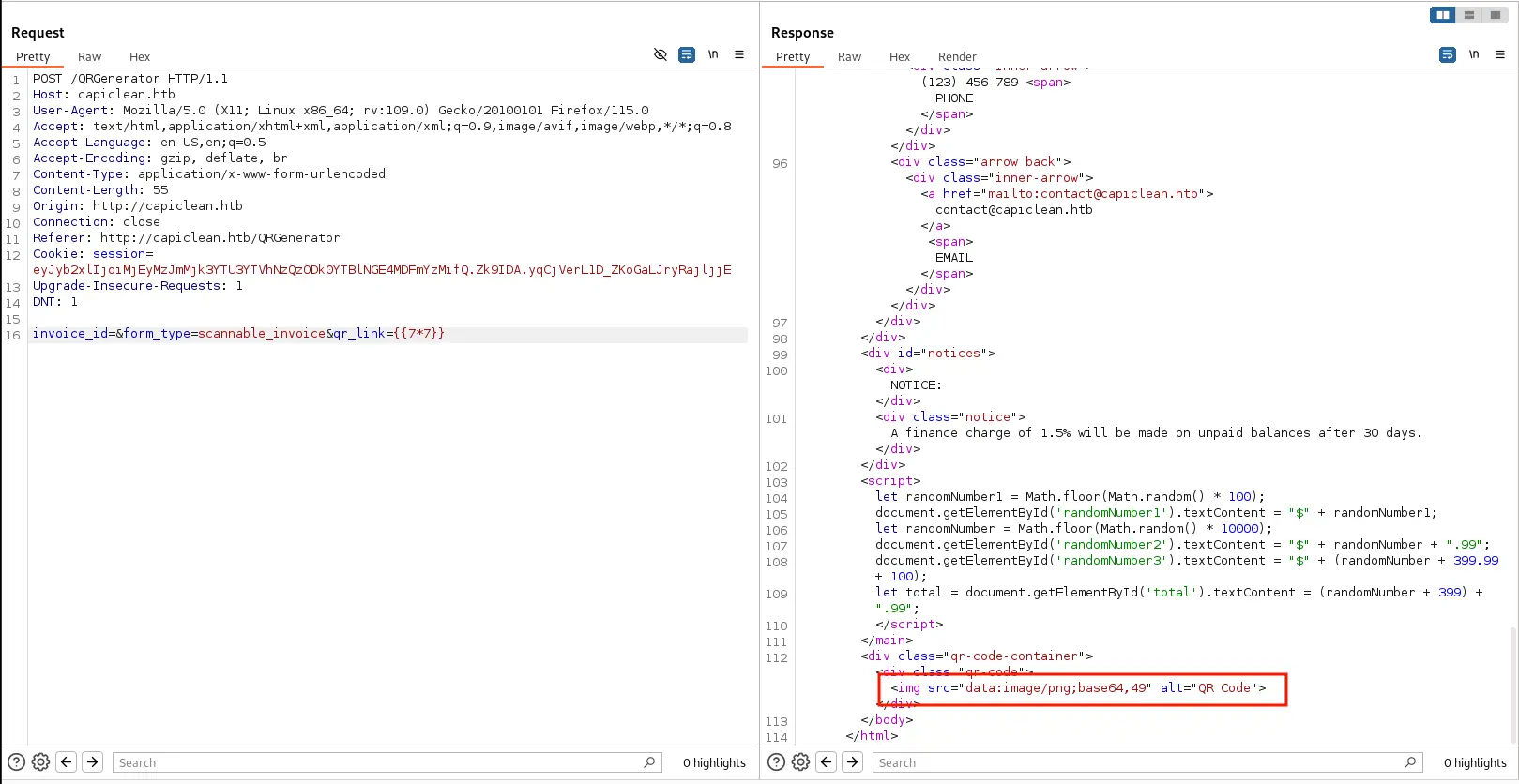Switch to Raw tab in Response
Viewport: 1519px width, 784px height.
(849, 57)
